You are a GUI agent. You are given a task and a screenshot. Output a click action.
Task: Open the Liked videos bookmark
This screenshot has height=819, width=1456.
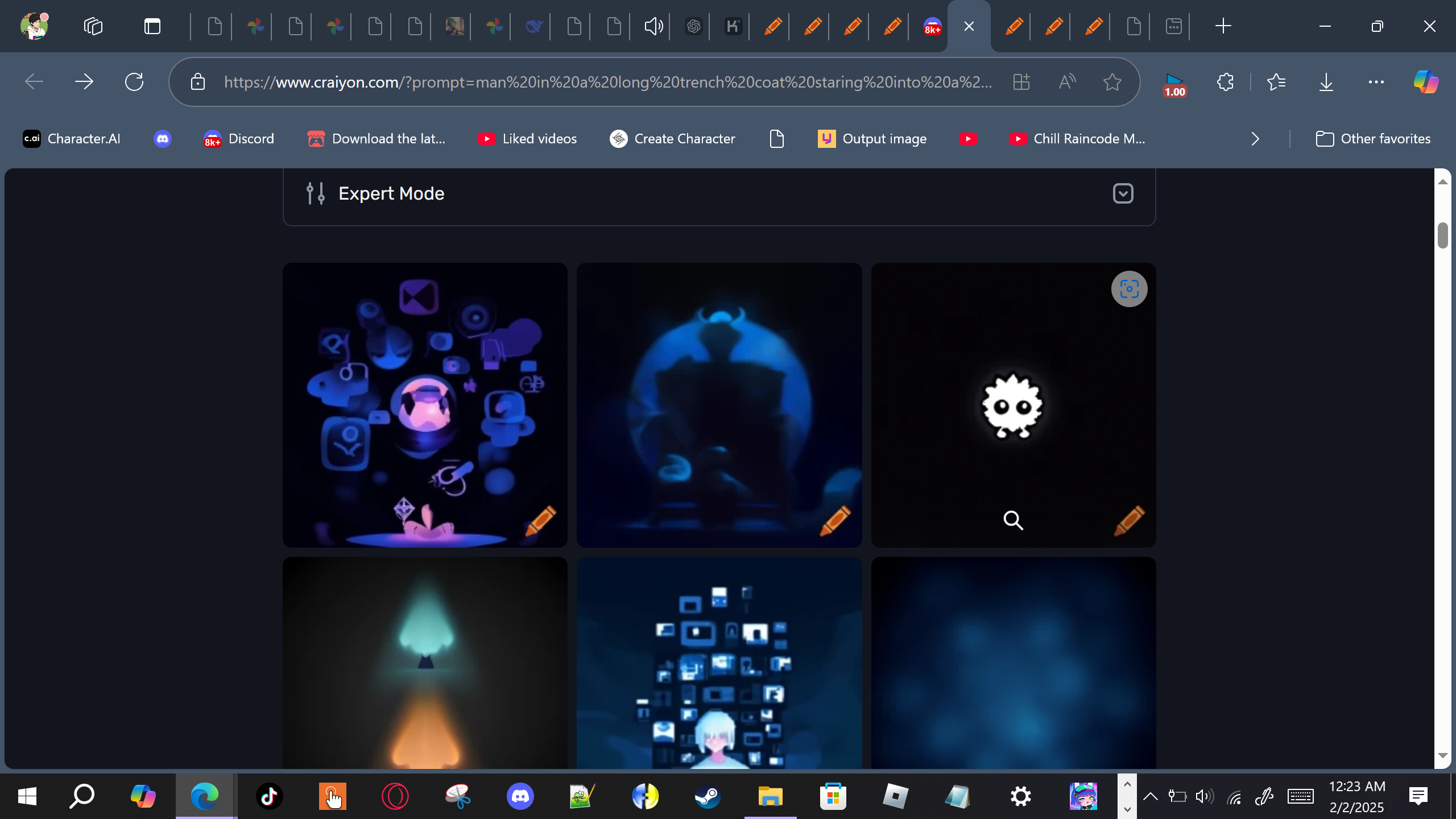click(x=527, y=139)
